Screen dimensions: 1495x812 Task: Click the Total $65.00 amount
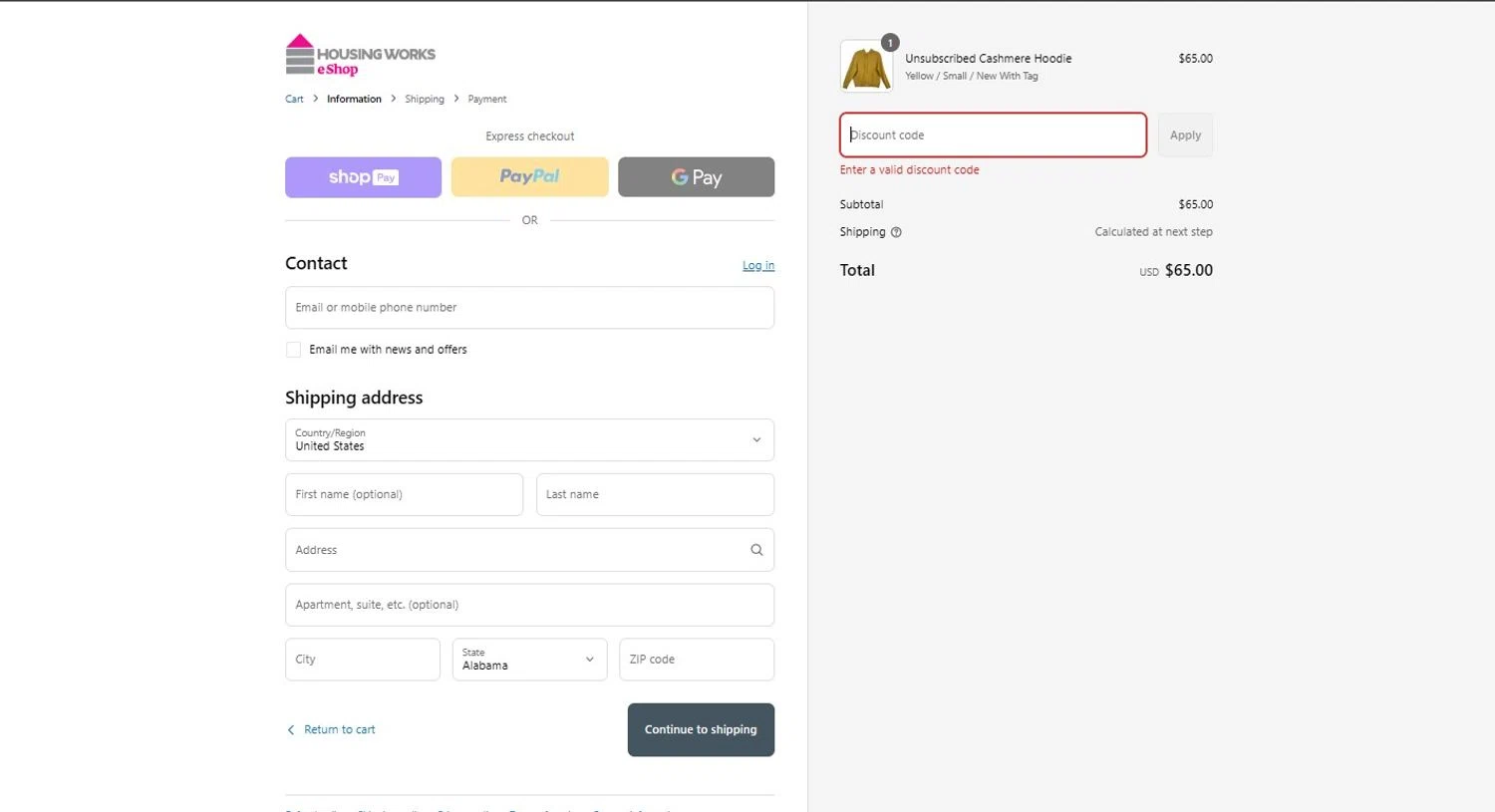point(1188,270)
